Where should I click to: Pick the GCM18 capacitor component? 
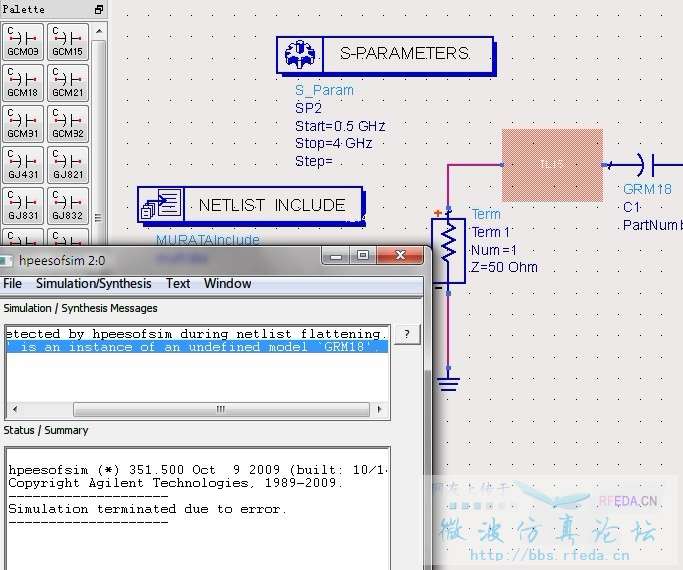click(x=23, y=83)
